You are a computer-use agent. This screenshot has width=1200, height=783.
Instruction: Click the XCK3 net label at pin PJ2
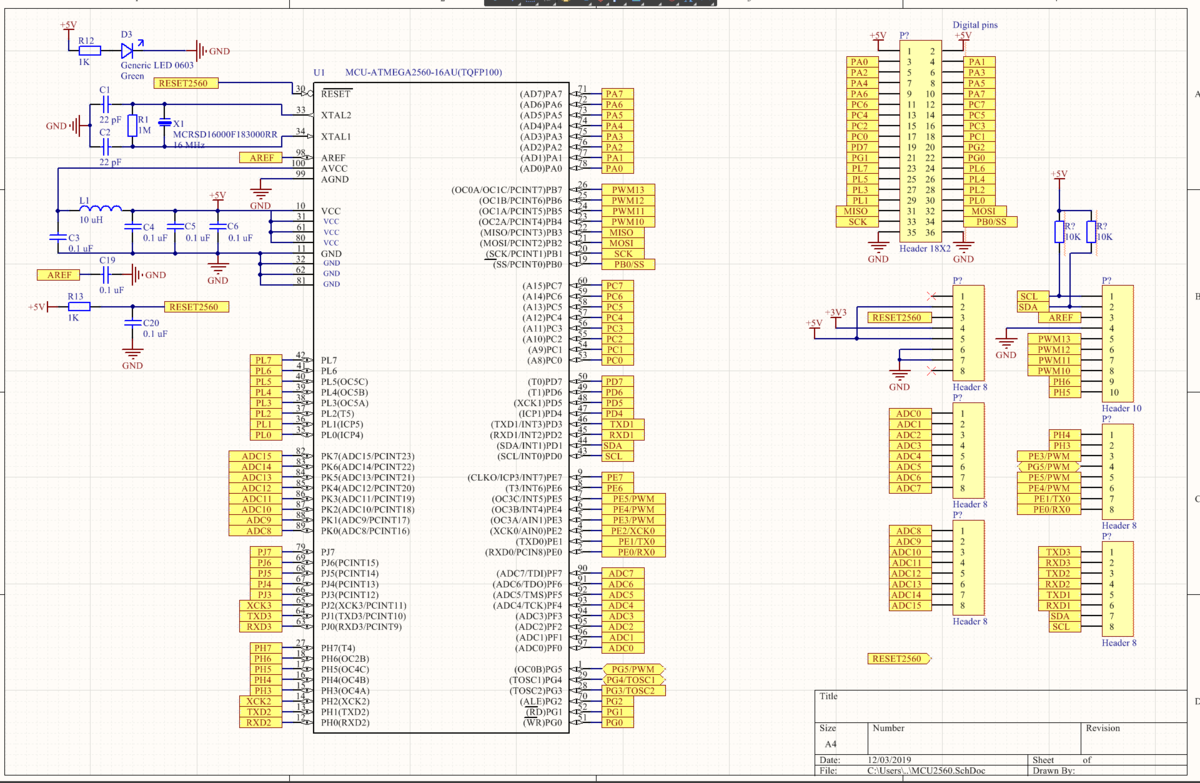coord(258,606)
